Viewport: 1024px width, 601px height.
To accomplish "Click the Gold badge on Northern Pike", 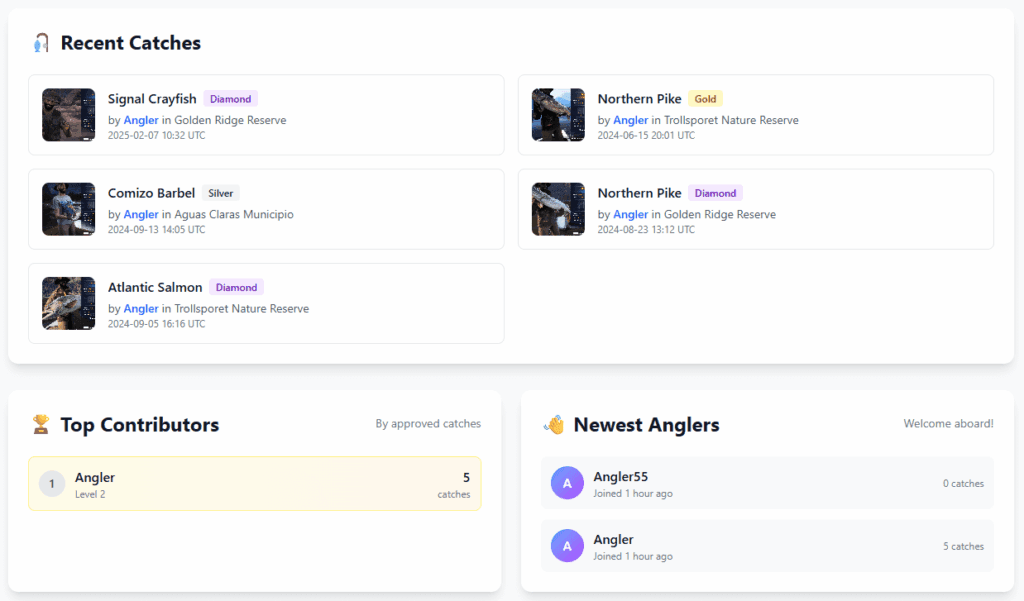I will (705, 99).
